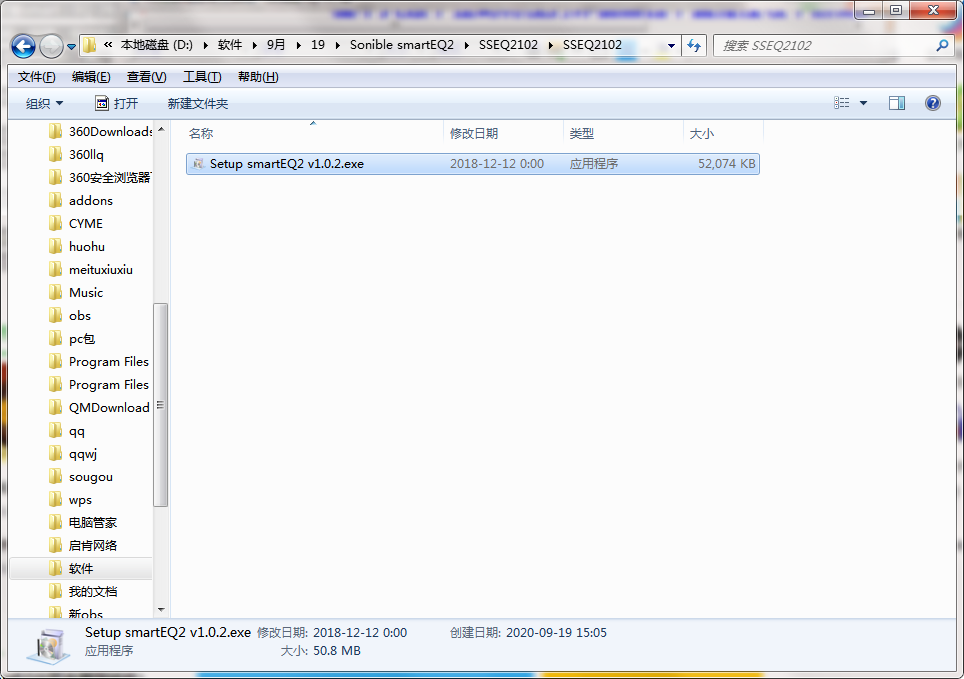Open the recent pages dropdown arrow
Screen dimensions: 964x679
pyautogui.click(x=71, y=47)
